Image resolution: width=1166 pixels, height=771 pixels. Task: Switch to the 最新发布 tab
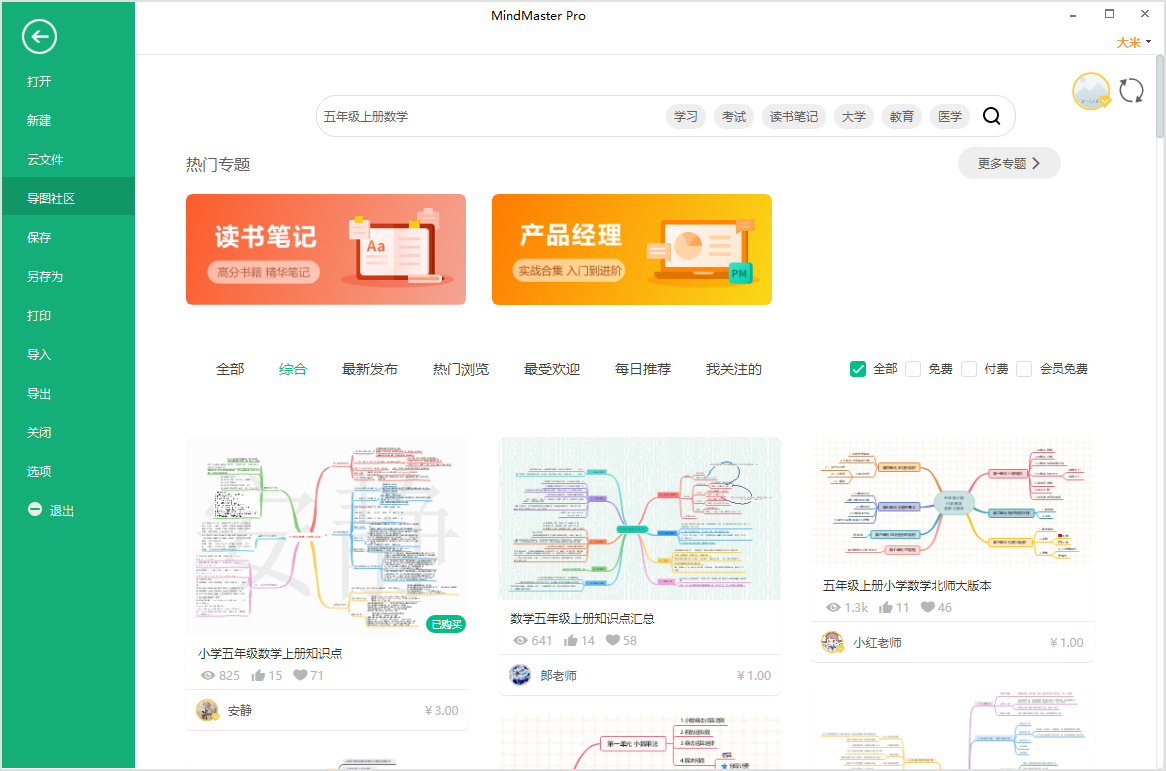pyautogui.click(x=370, y=369)
